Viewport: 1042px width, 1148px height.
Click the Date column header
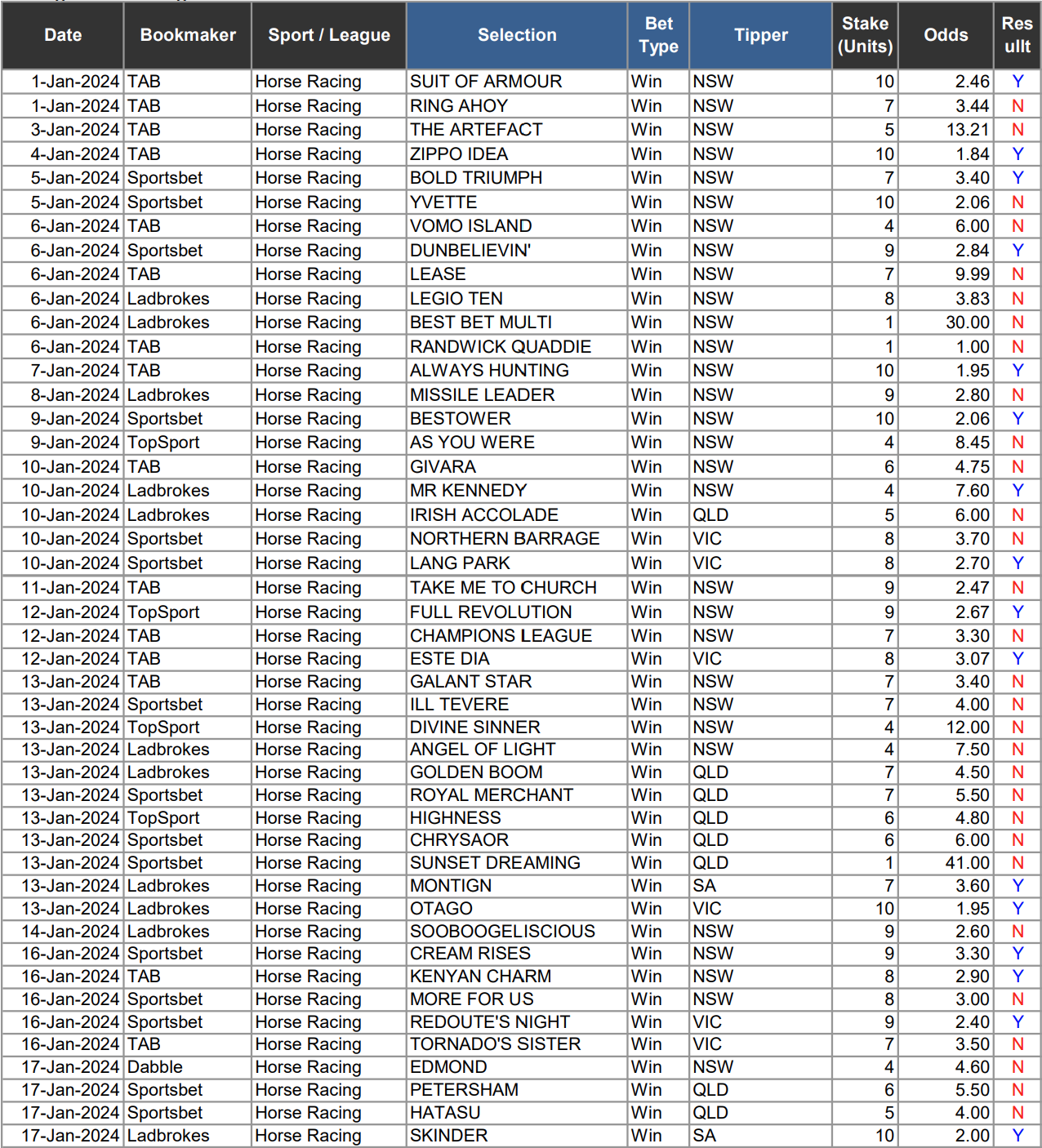tap(63, 35)
